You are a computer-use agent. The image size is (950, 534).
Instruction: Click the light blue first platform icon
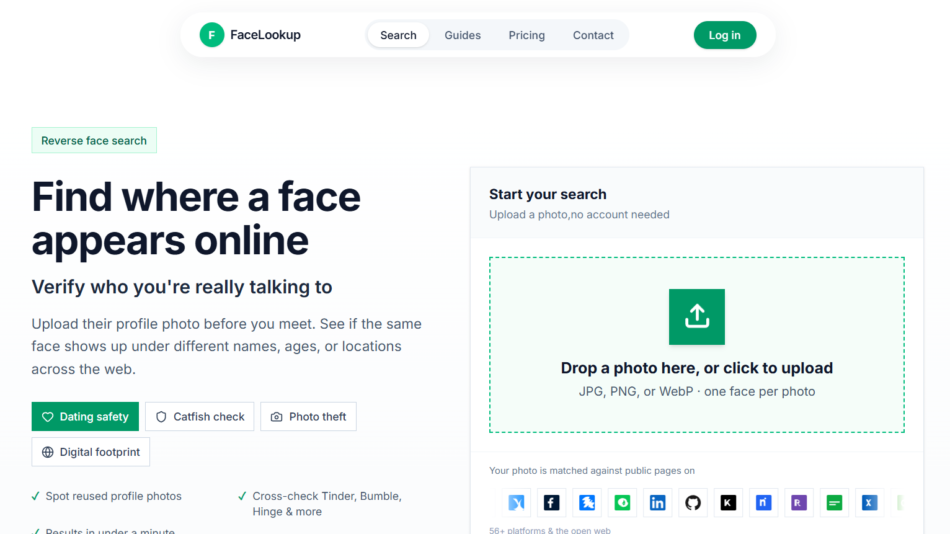click(x=516, y=502)
